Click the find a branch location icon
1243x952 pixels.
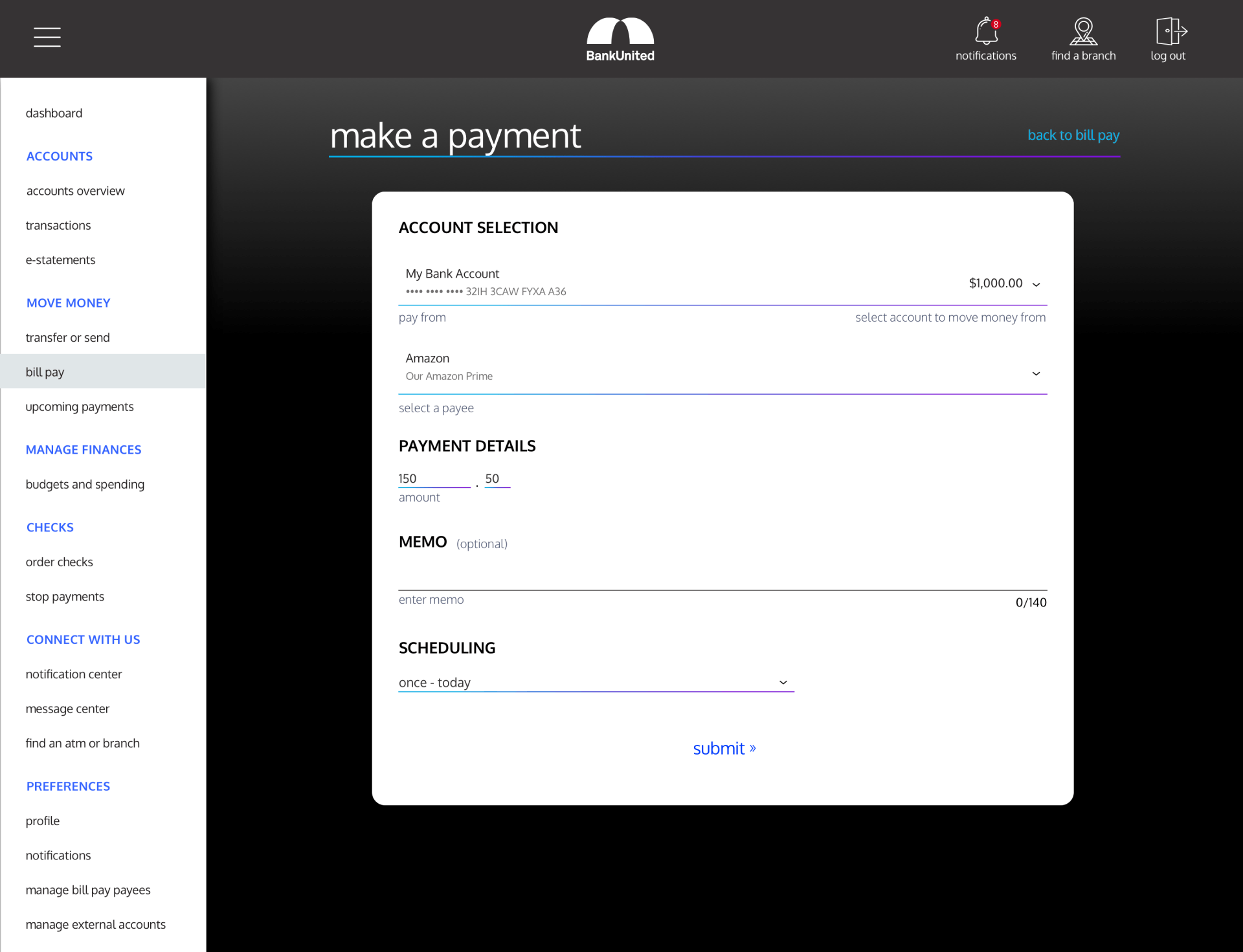tap(1083, 30)
